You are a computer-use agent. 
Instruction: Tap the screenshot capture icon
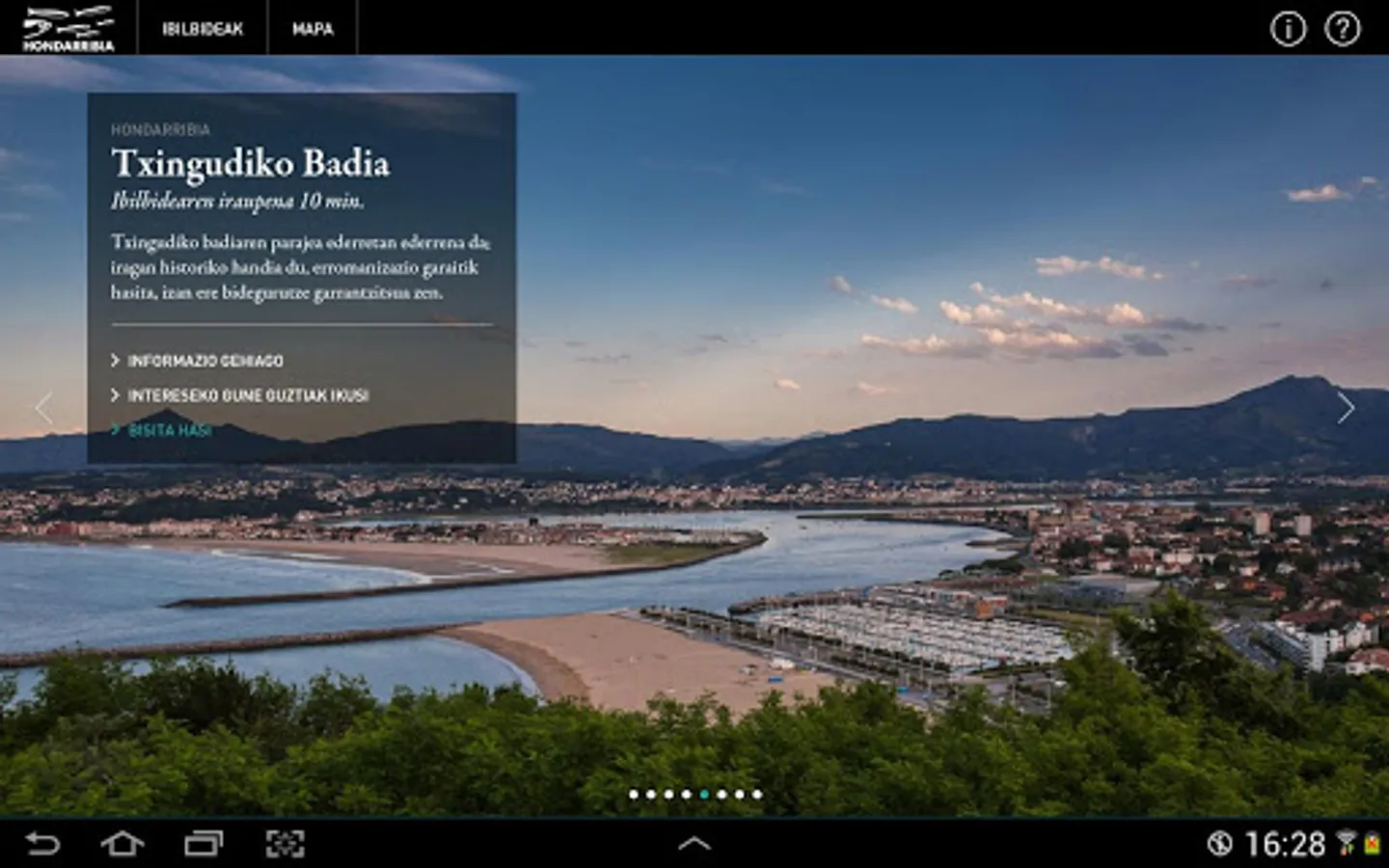(285, 844)
